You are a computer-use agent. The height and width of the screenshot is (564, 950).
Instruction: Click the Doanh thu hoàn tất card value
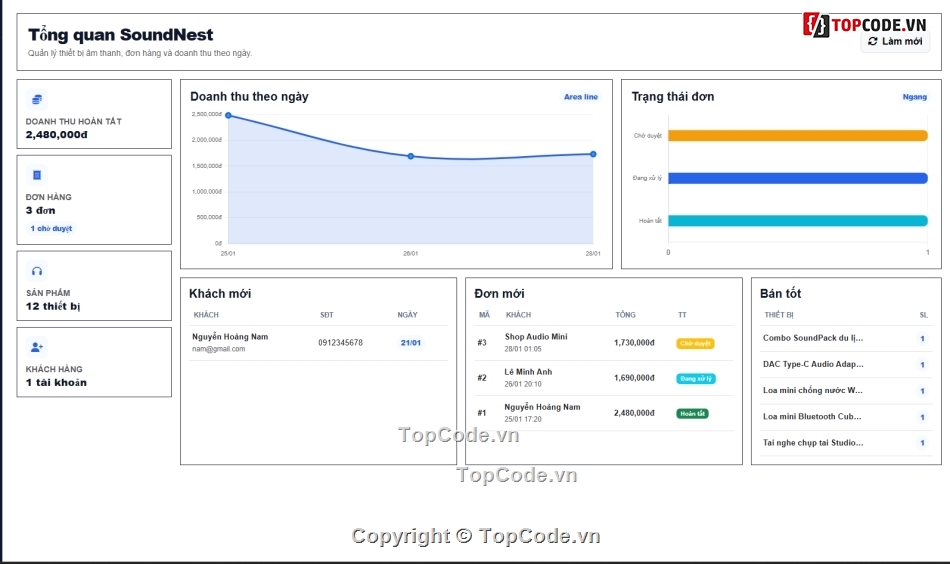click(x=56, y=134)
